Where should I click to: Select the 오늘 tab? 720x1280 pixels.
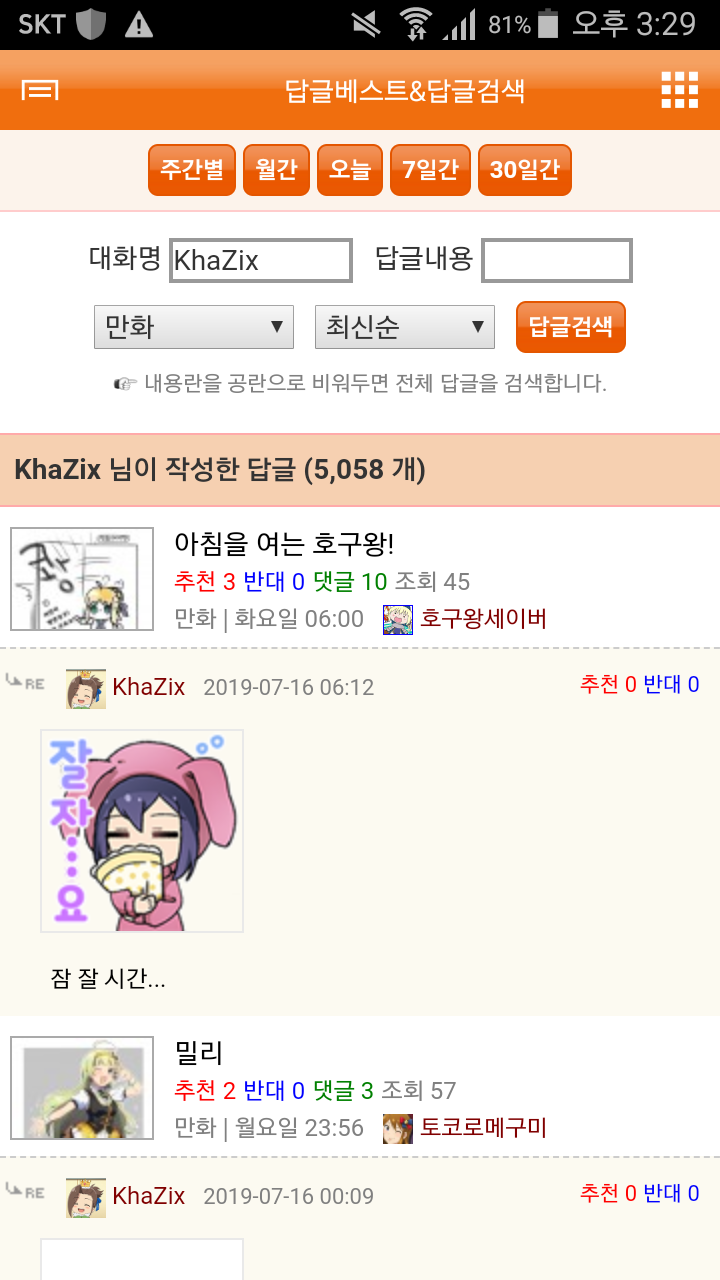point(350,170)
